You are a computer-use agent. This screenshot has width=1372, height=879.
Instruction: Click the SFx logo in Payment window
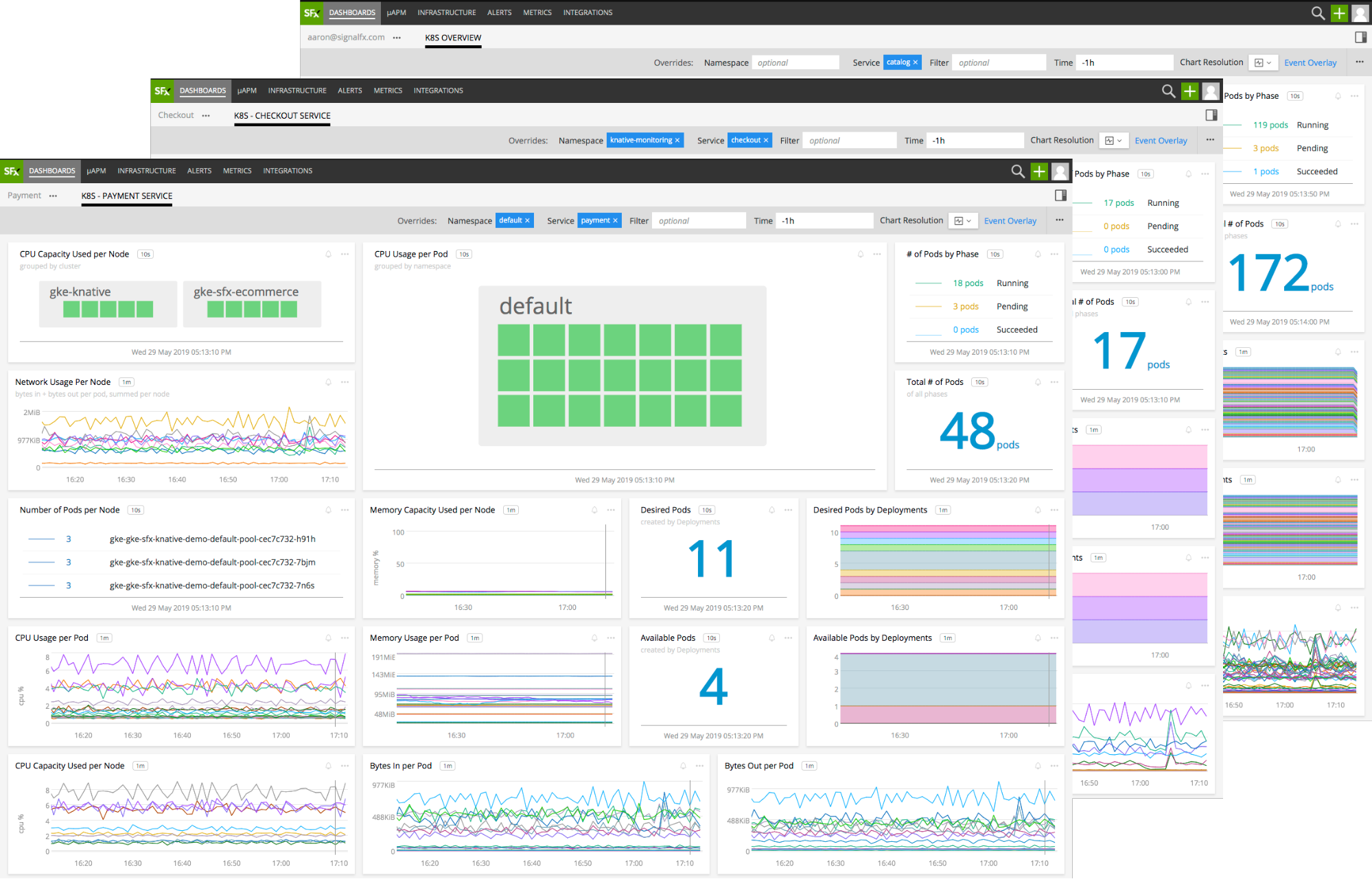coord(12,171)
